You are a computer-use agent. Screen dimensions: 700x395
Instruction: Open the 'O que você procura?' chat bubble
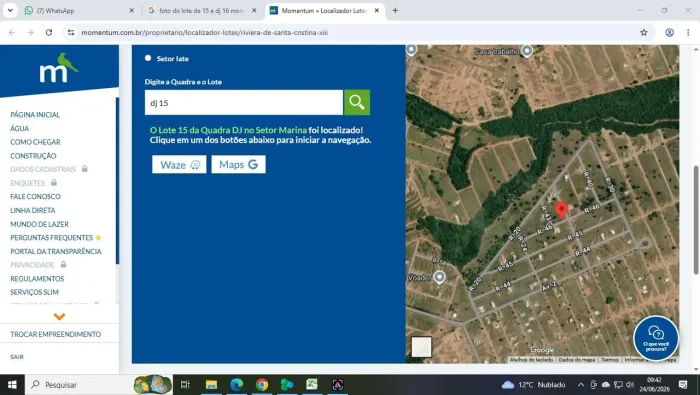[x=656, y=338]
